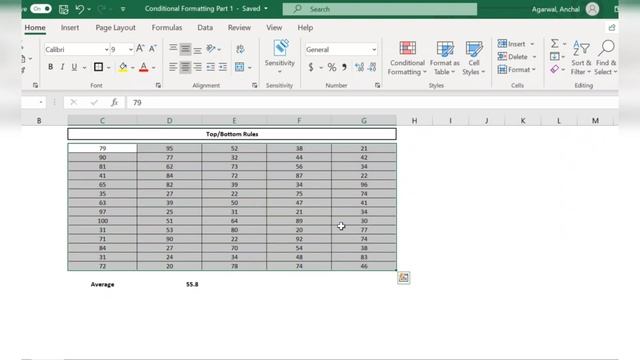Switch to the Home tab
Viewport: 640px width, 360px height.
35,28
